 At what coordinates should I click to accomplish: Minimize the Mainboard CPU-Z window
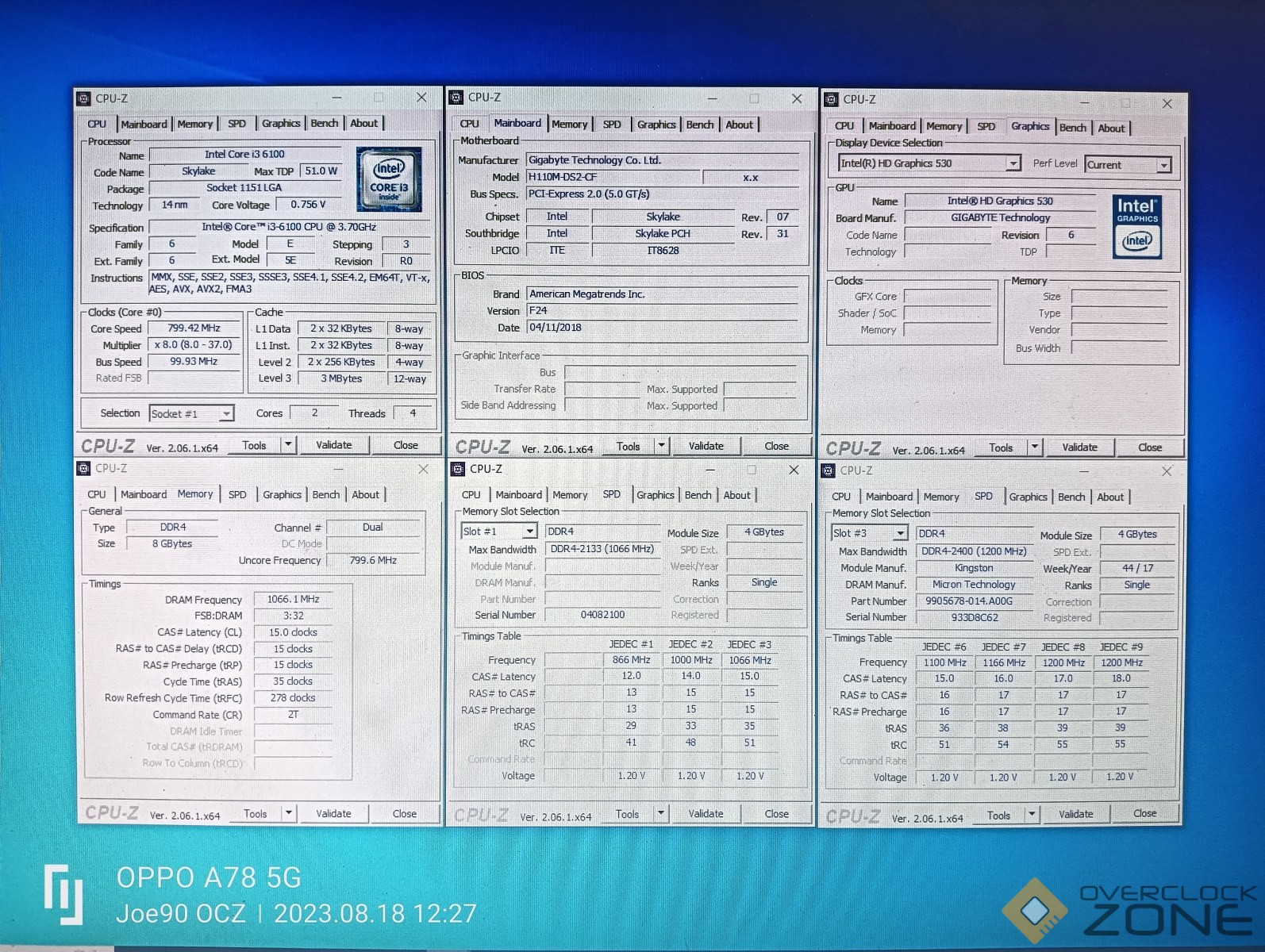pos(712,99)
